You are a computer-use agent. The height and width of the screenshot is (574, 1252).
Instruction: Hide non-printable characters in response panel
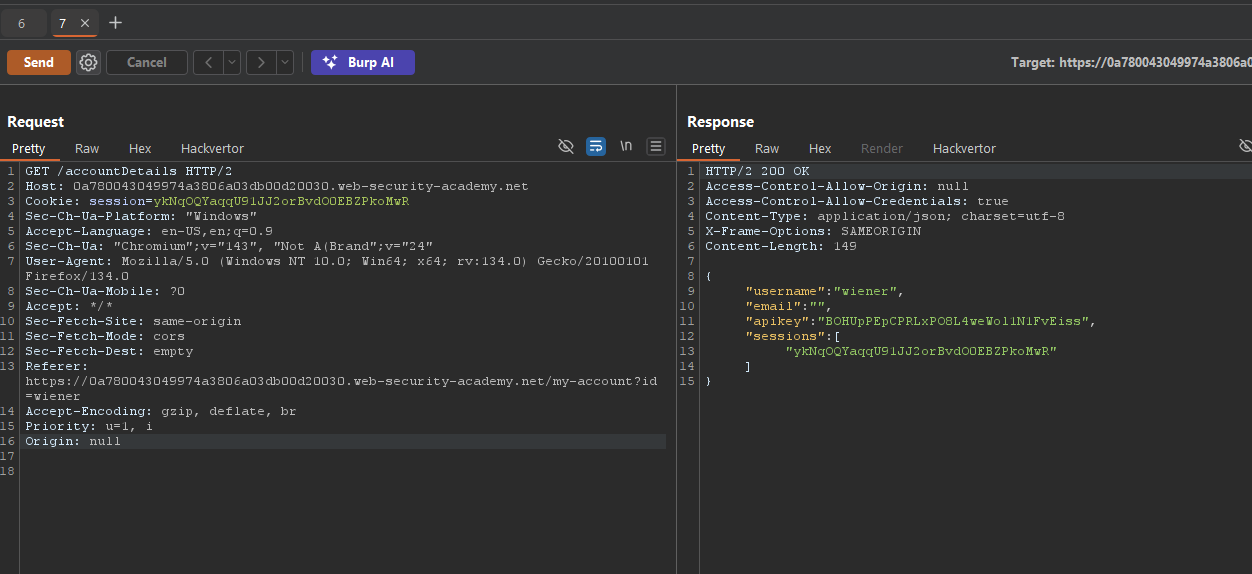point(1245,146)
